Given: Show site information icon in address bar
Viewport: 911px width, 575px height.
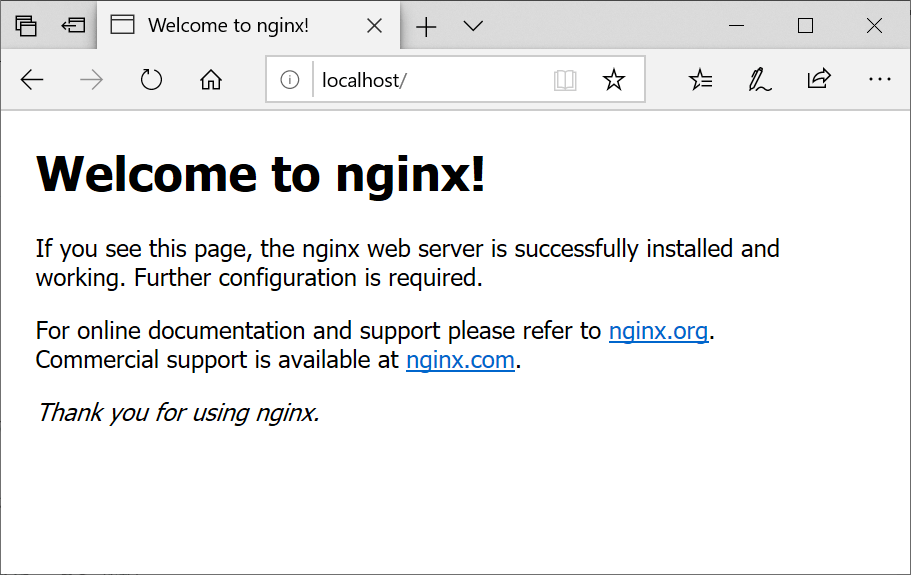Looking at the screenshot, I should [x=289, y=80].
